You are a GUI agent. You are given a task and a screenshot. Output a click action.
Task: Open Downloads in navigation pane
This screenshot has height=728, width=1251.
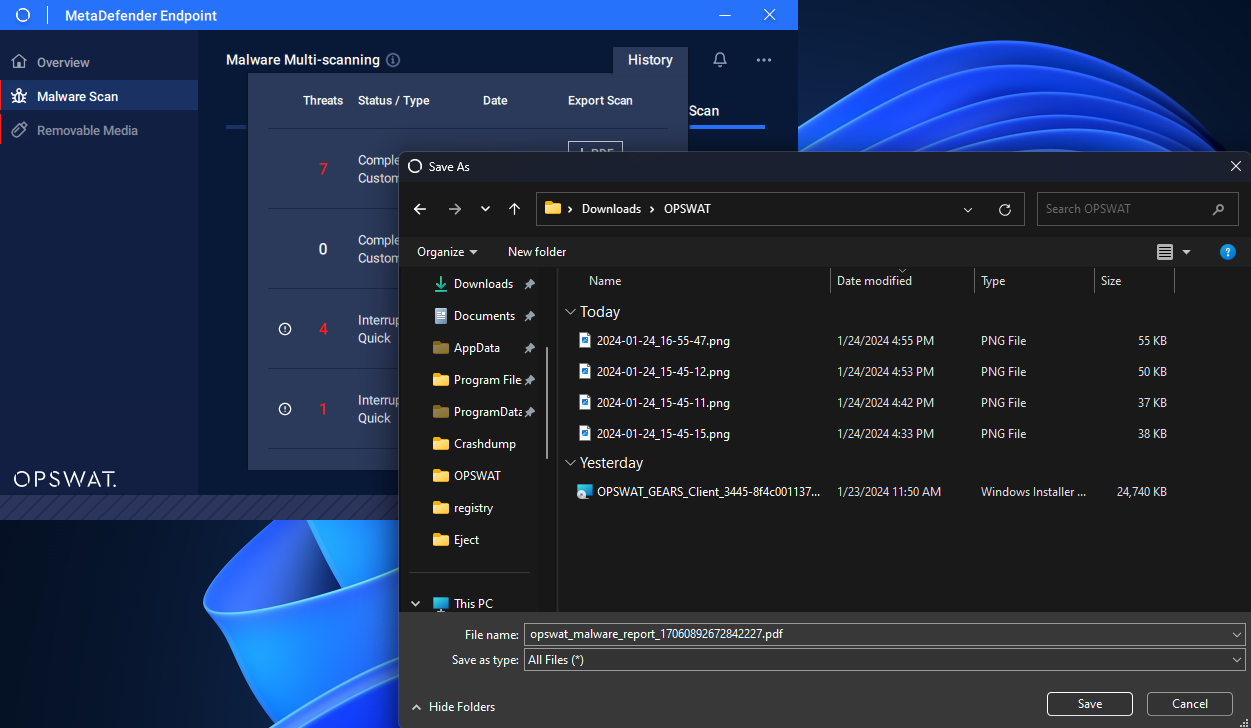[483, 284]
